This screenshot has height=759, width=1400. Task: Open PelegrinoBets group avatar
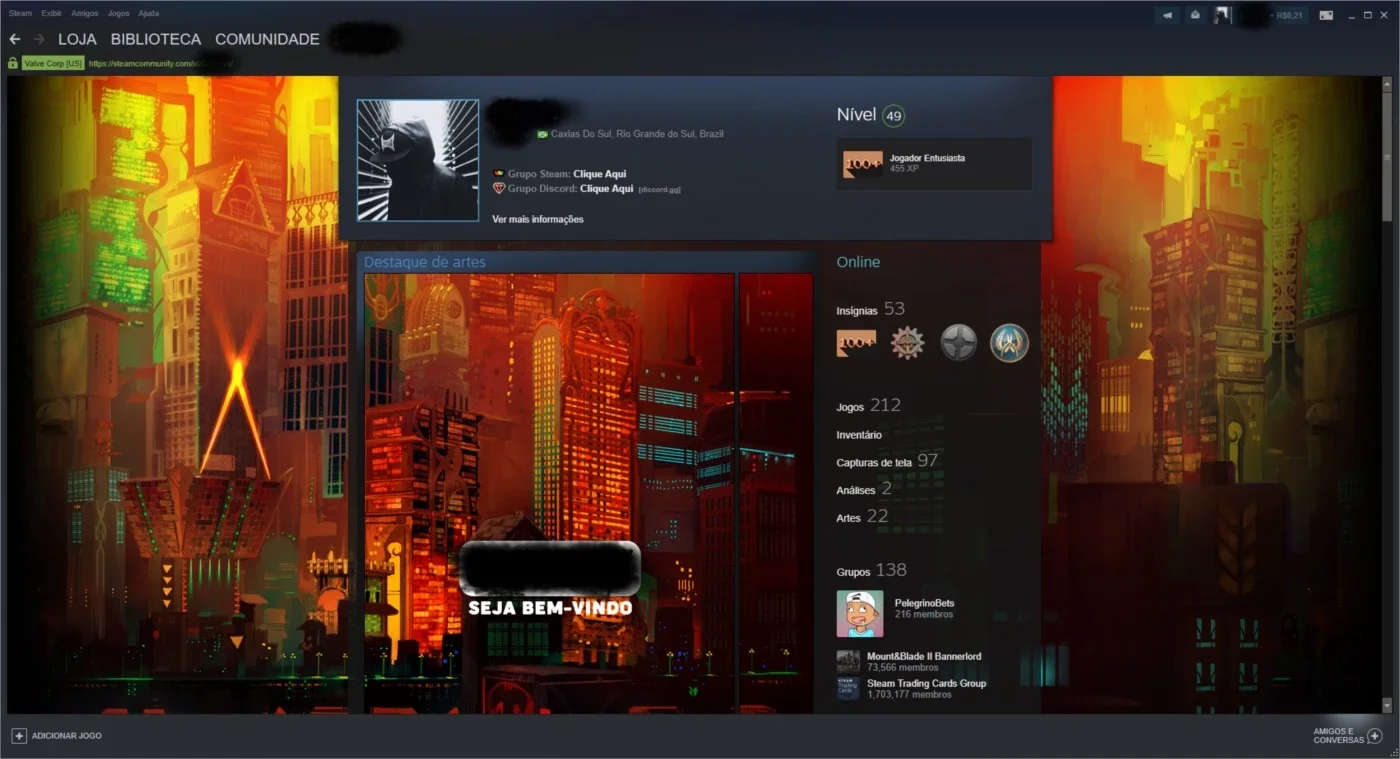(x=860, y=613)
